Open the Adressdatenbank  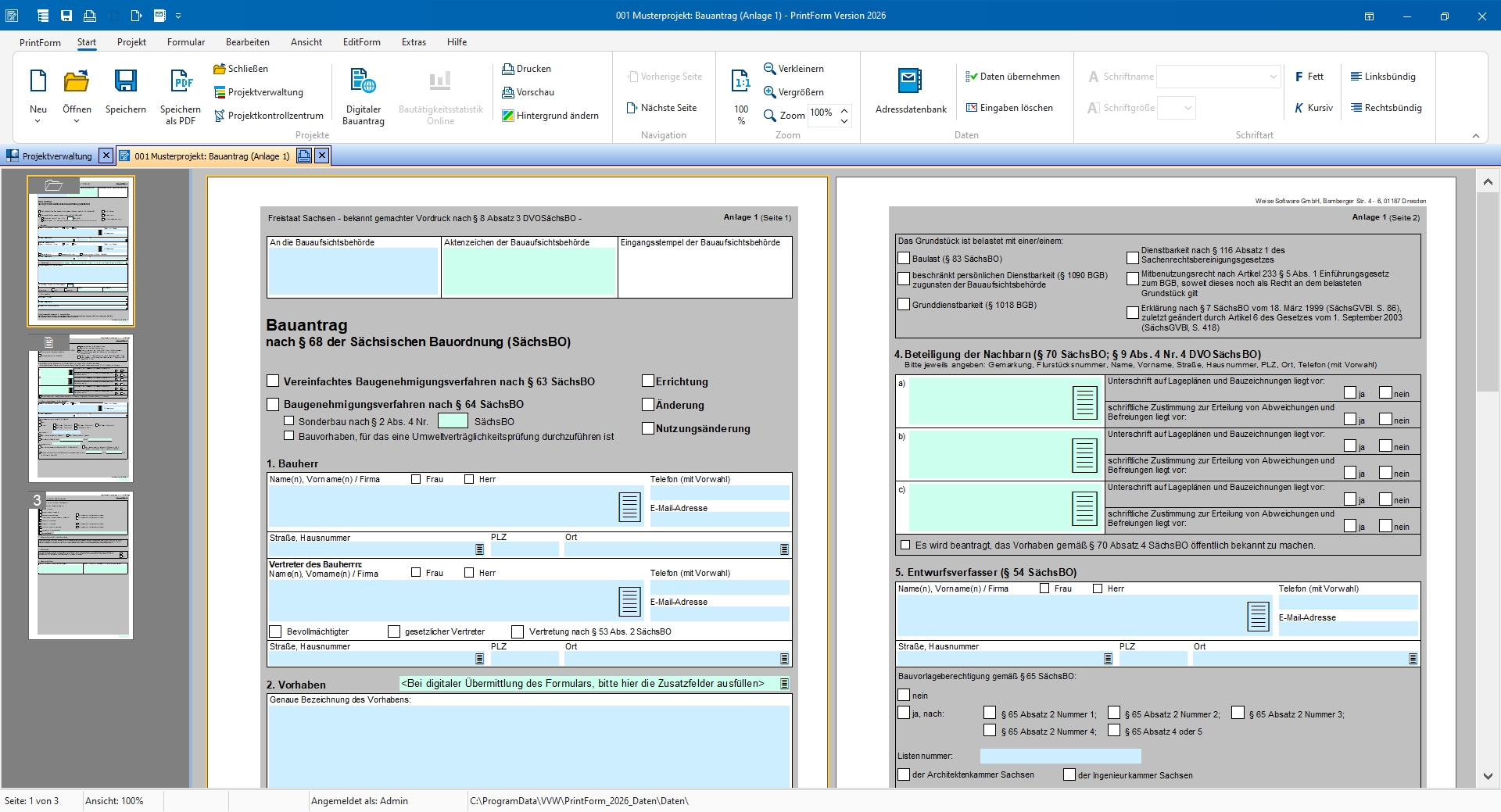point(910,81)
